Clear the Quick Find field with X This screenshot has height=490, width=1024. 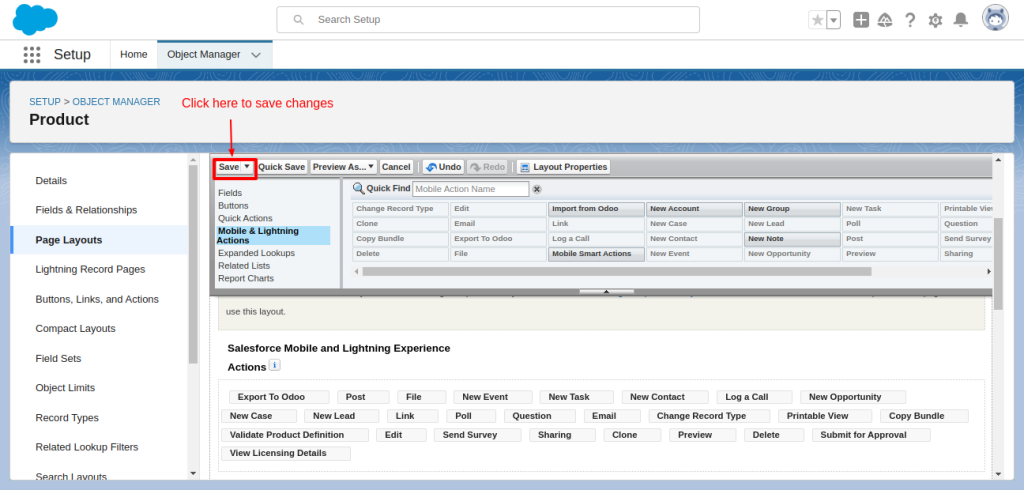click(x=537, y=189)
